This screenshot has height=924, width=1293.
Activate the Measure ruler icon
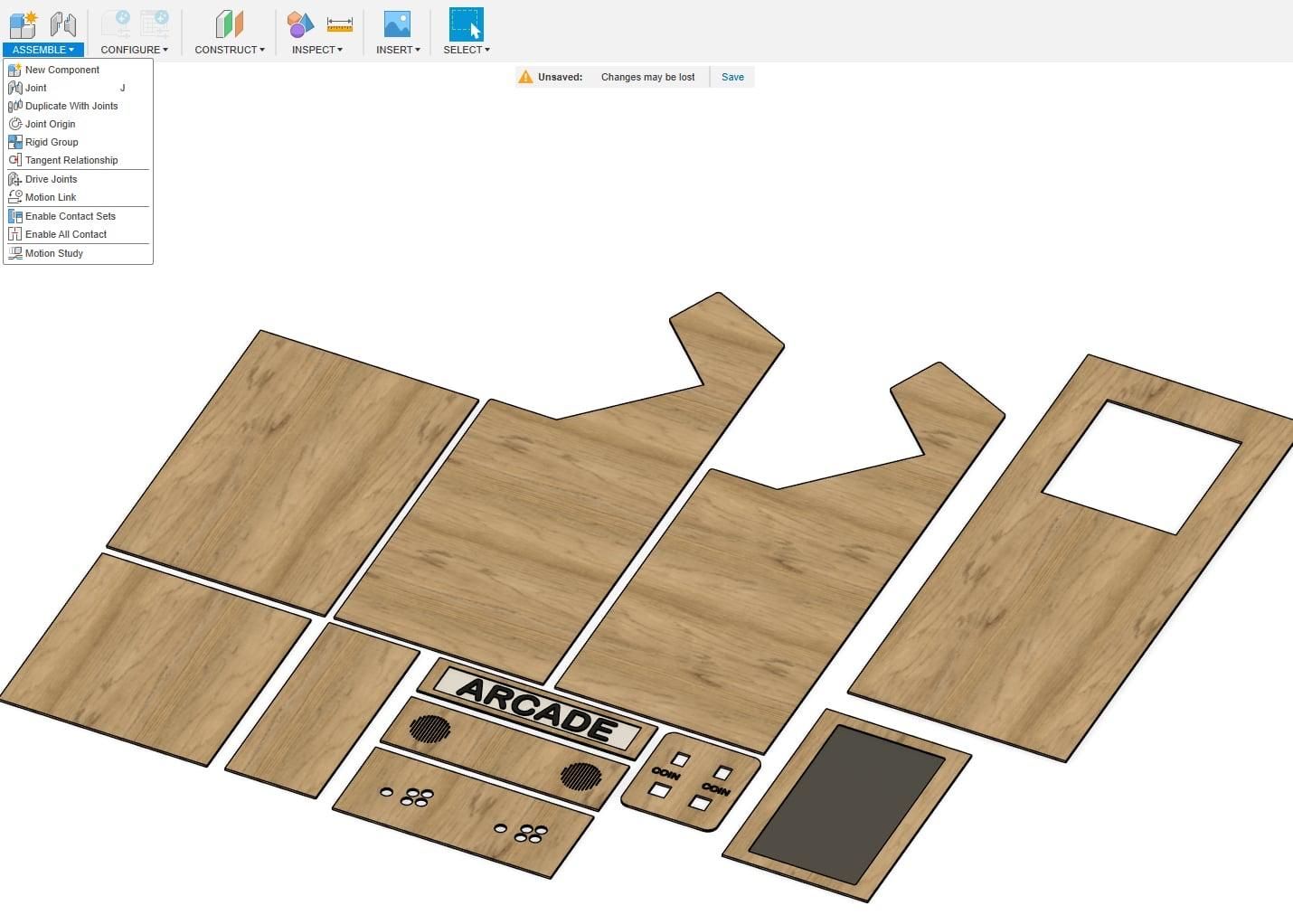click(x=340, y=24)
